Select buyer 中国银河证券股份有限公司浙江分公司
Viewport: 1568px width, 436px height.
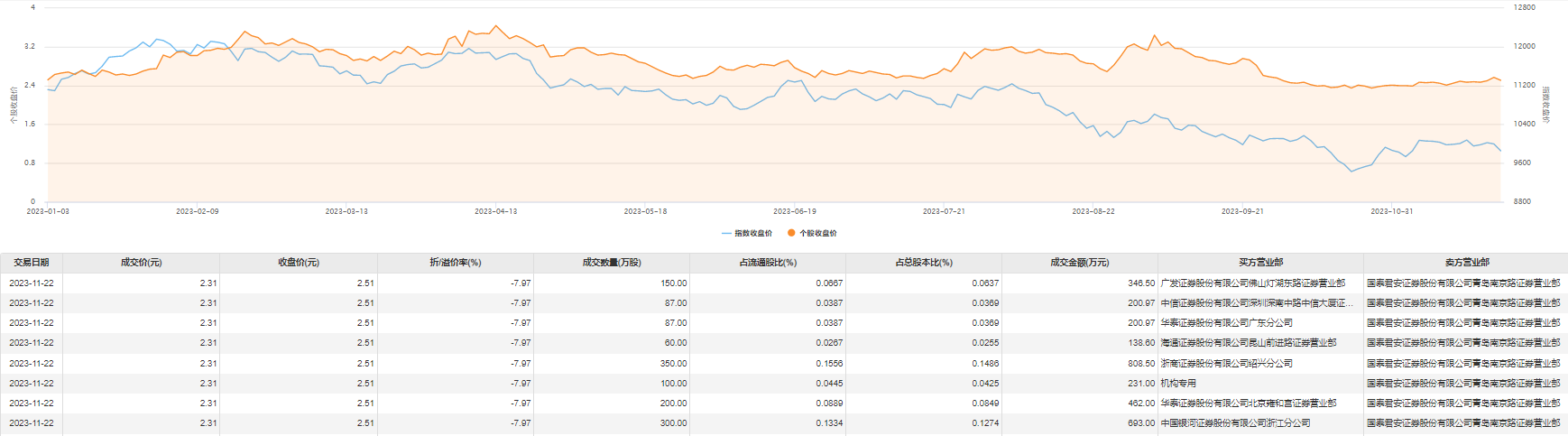[1235, 423]
